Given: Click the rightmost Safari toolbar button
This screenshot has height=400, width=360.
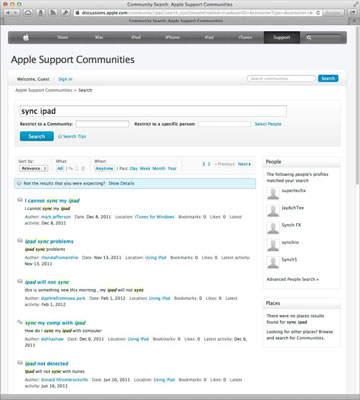Looking at the screenshot, I should coord(353,13).
